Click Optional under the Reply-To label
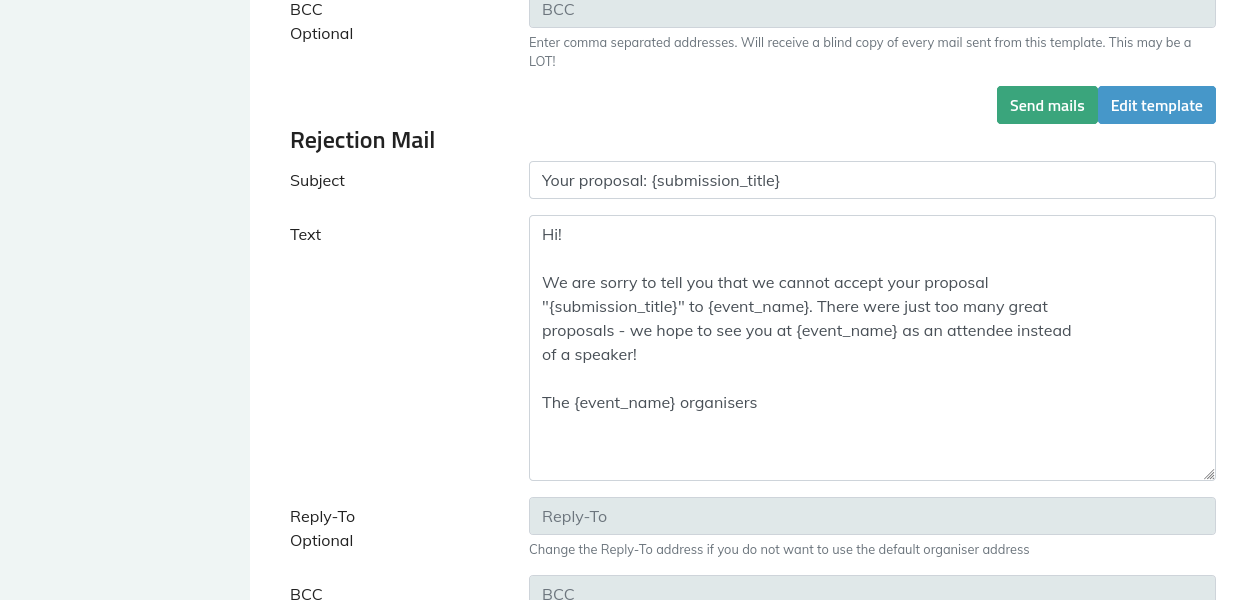1256x600 pixels. (x=321, y=541)
